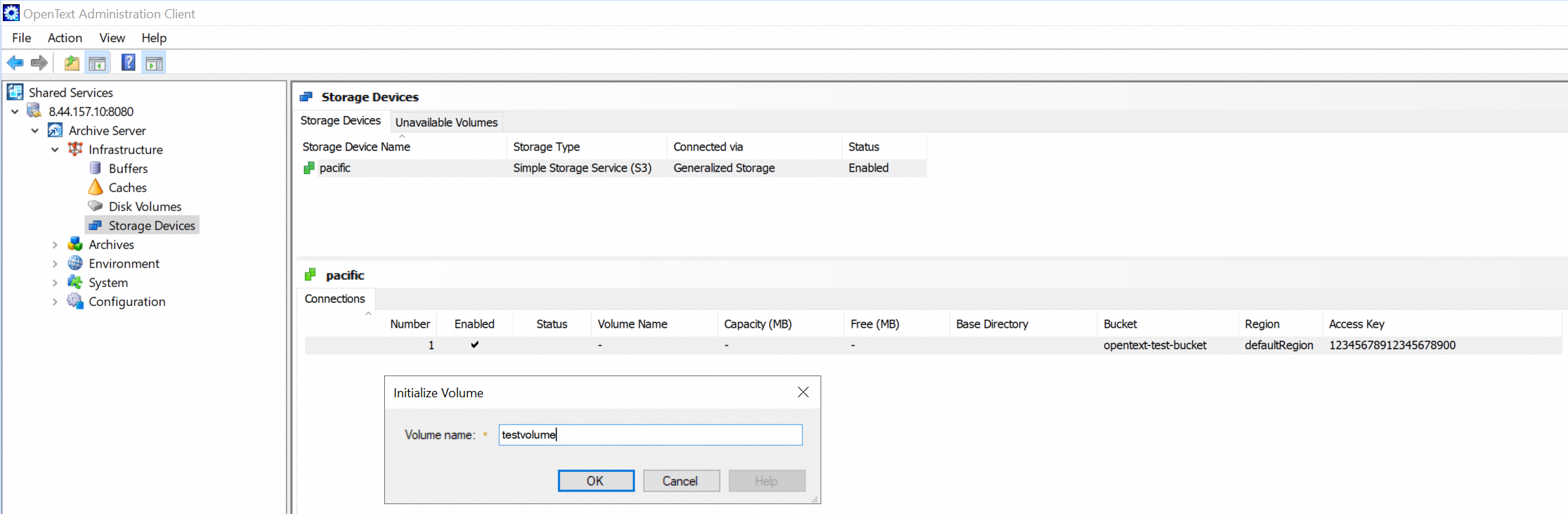
Task: Sort connections by the Capacity (MB) column
Action: (x=780, y=324)
